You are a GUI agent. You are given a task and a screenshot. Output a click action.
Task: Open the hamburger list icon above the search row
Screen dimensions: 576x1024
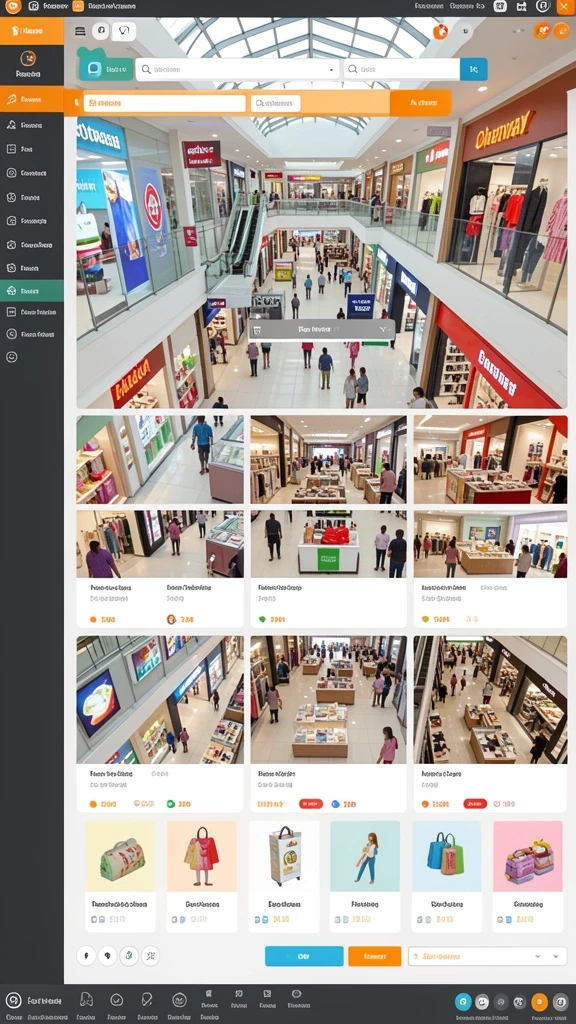coord(80,31)
